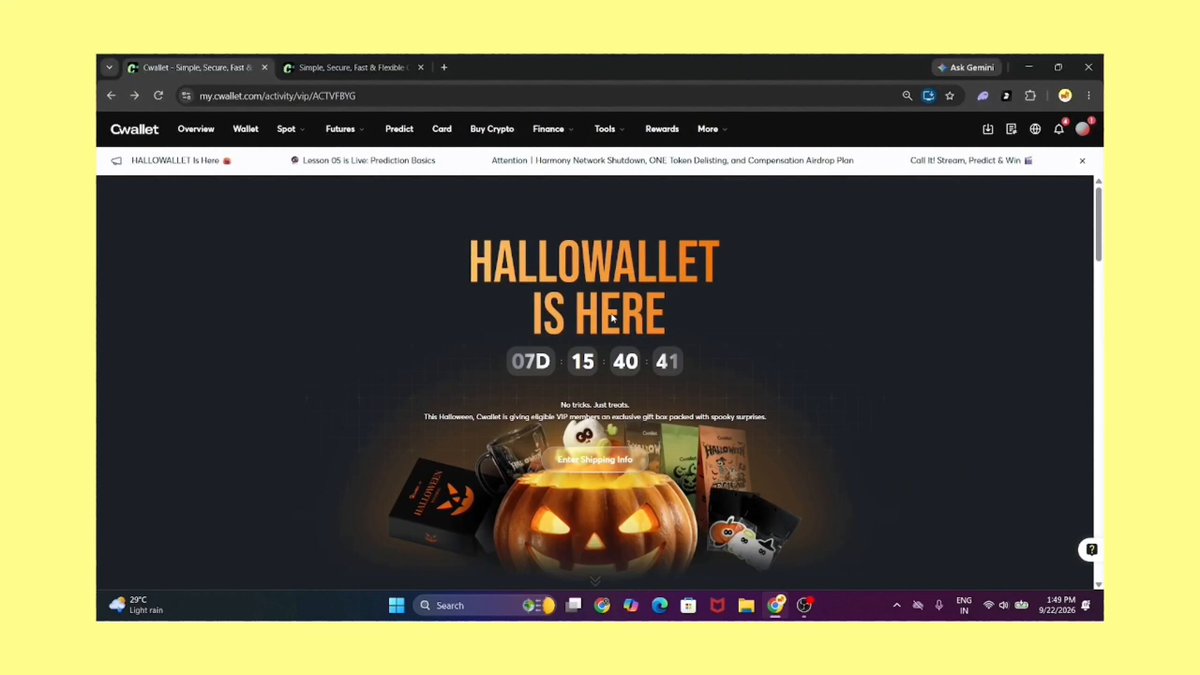
Task: Open File Explorer from the taskbar
Action: pyautogui.click(x=746, y=605)
